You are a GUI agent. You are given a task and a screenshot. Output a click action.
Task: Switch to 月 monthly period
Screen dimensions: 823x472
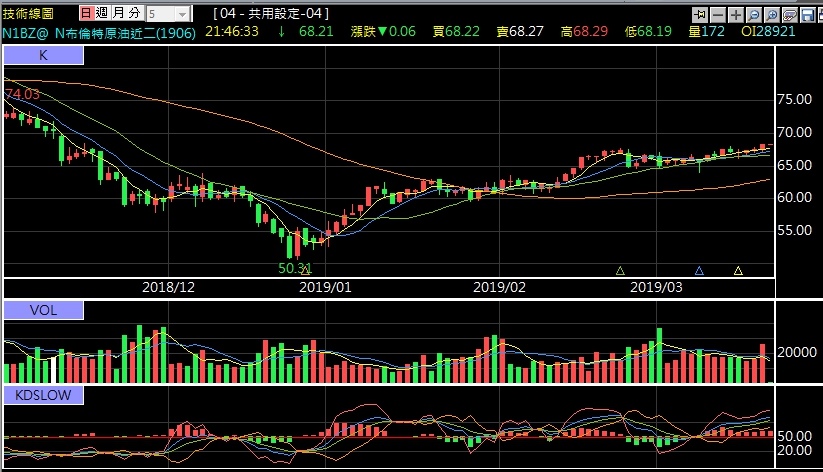pos(119,13)
